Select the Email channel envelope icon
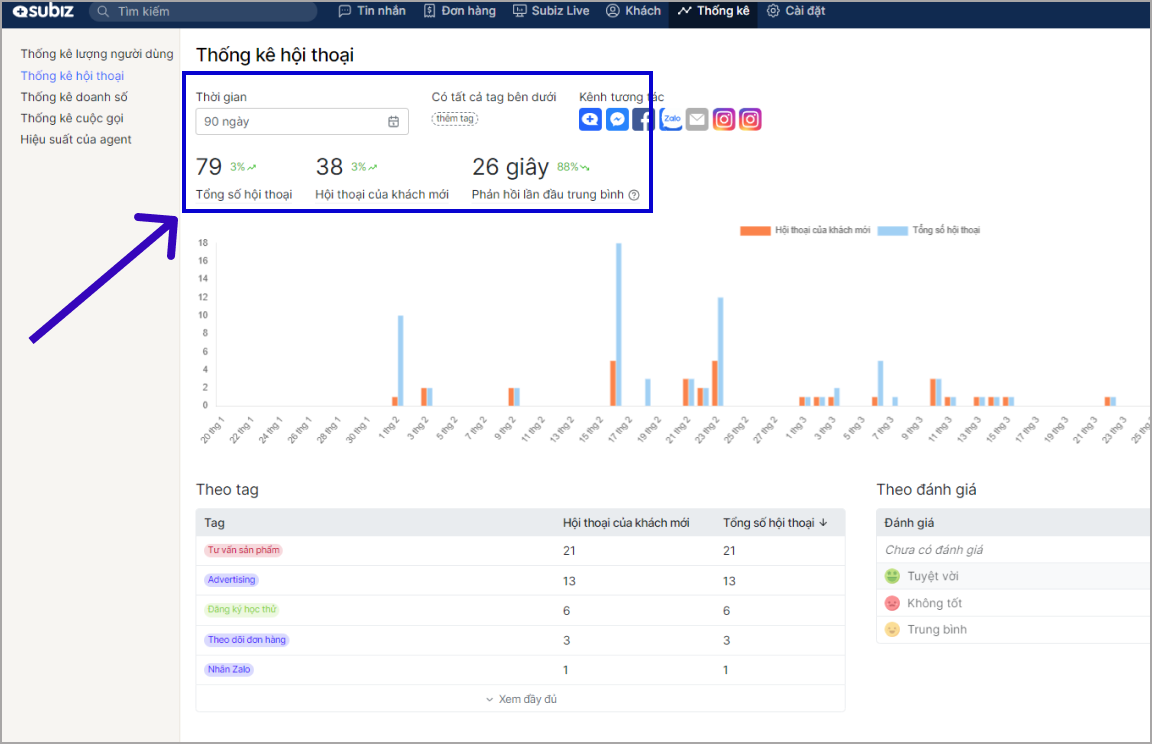 coord(697,119)
